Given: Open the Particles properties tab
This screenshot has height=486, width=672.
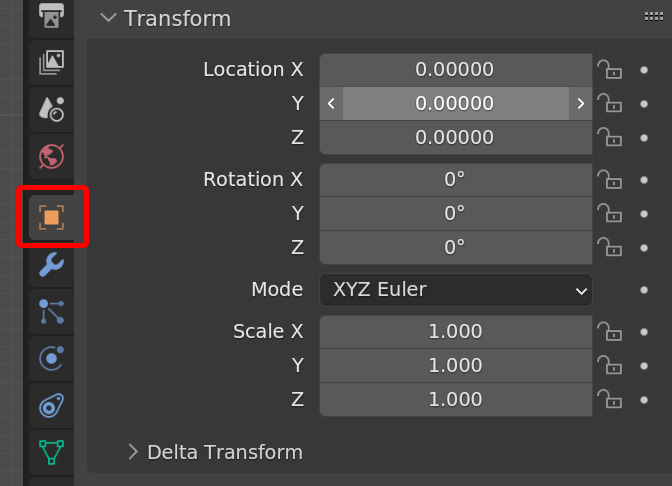Looking at the screenshot, I should point(51,312).
